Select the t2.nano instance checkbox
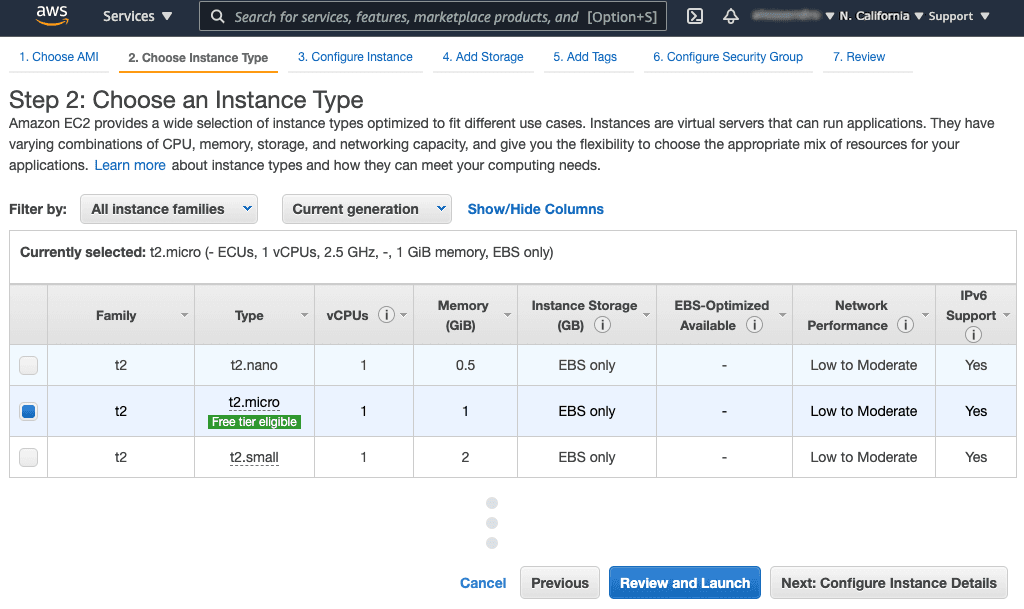This screenshot has height=609, width=1024. tap(28, 365)
